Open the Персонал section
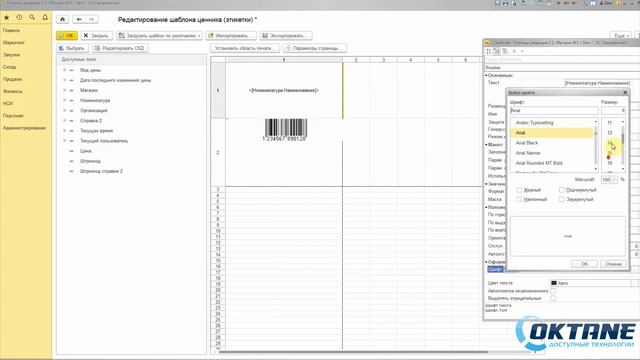This screenshot has width=640, height=360. pos(13,116)
